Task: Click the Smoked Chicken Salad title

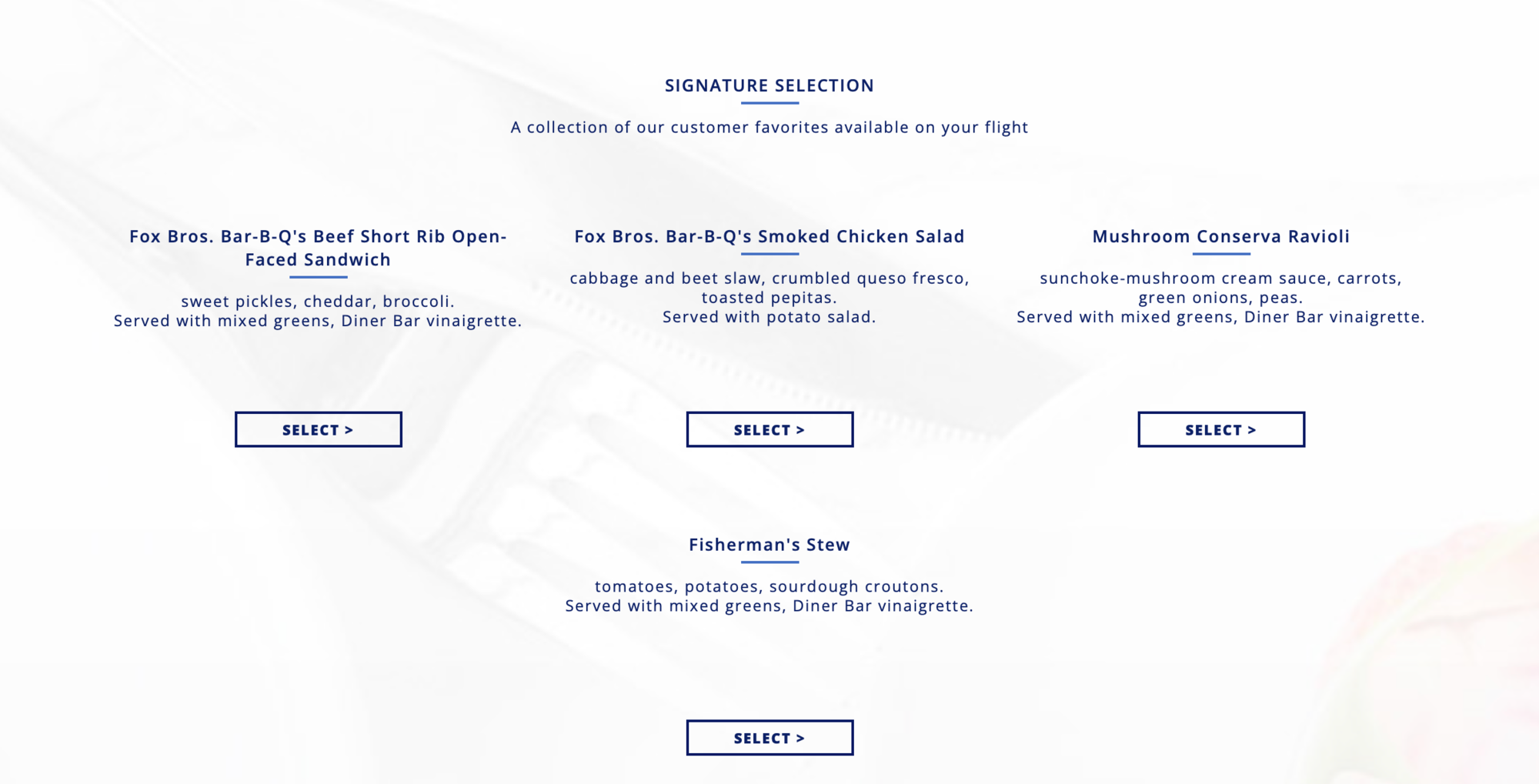Action: [x=769, y=236]
